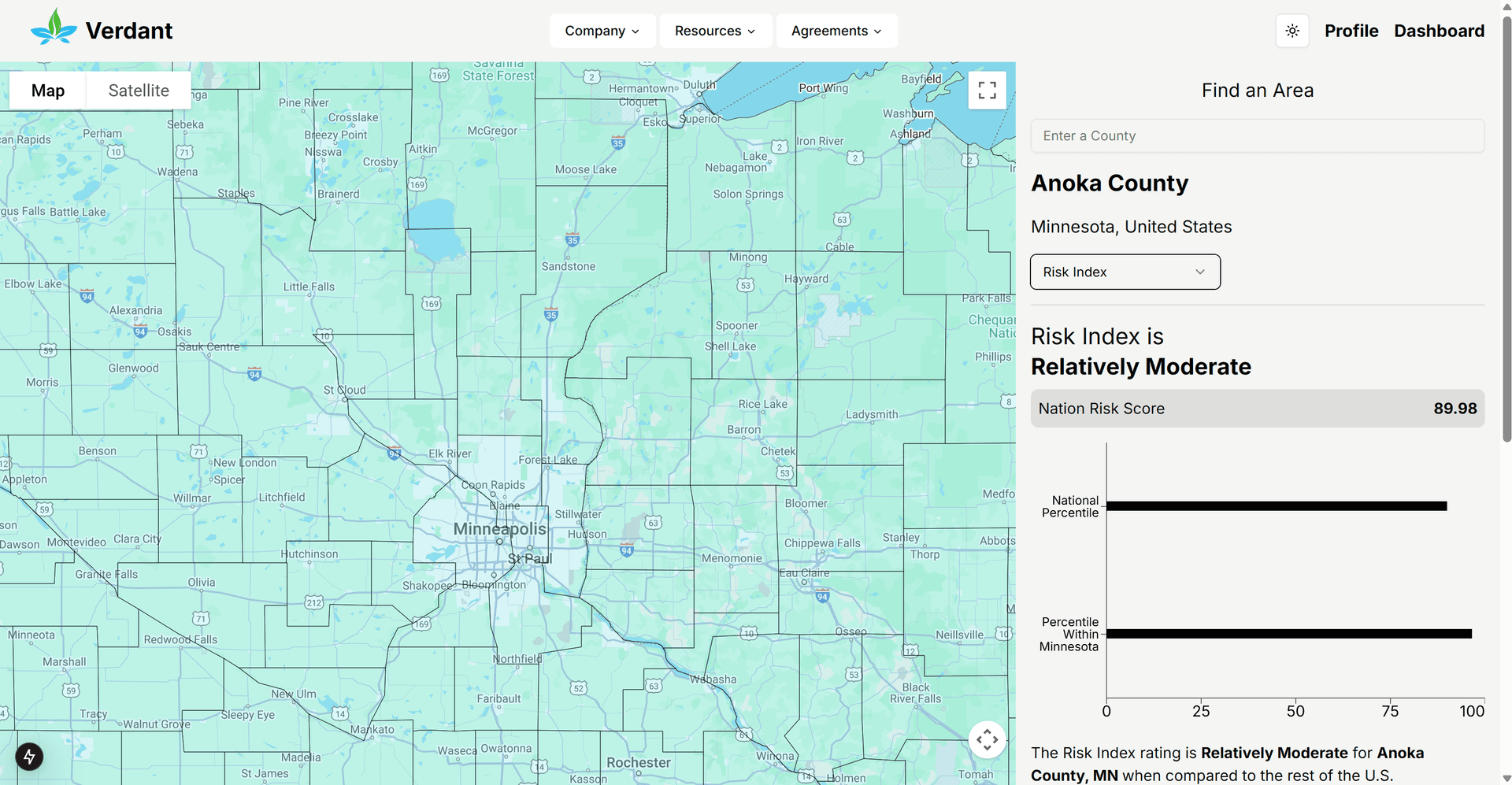Click the Minneapolis label on the map
The image size is (1512, 785).
click(x=499, y=529)
